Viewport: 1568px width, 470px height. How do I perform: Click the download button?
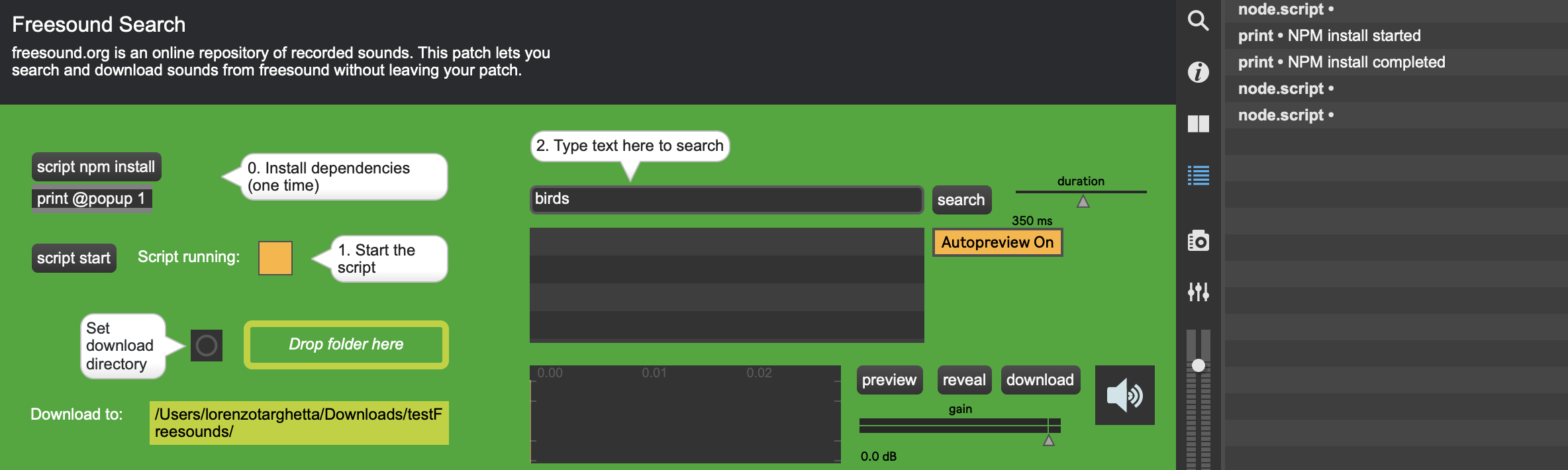[x=1040, y=380]
